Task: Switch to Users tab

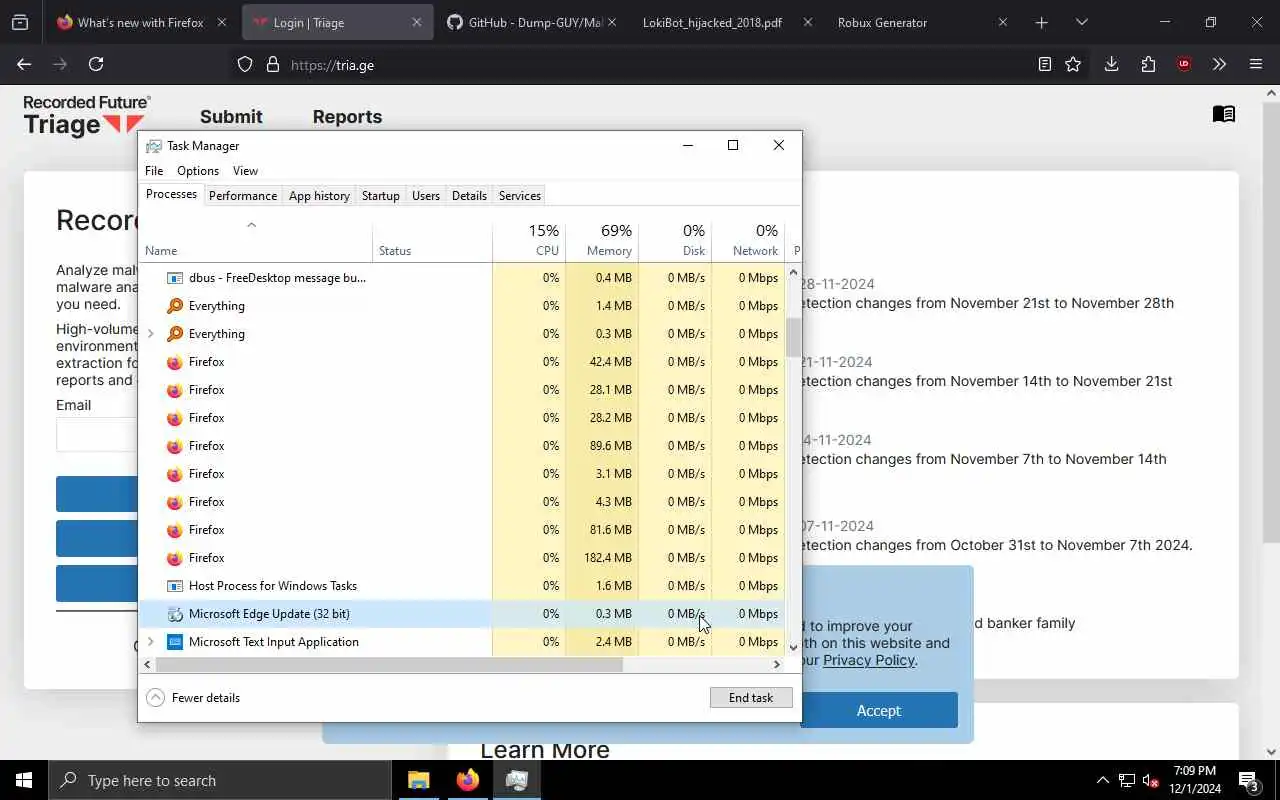Action: pyautogui.click(x=426, y=196)
